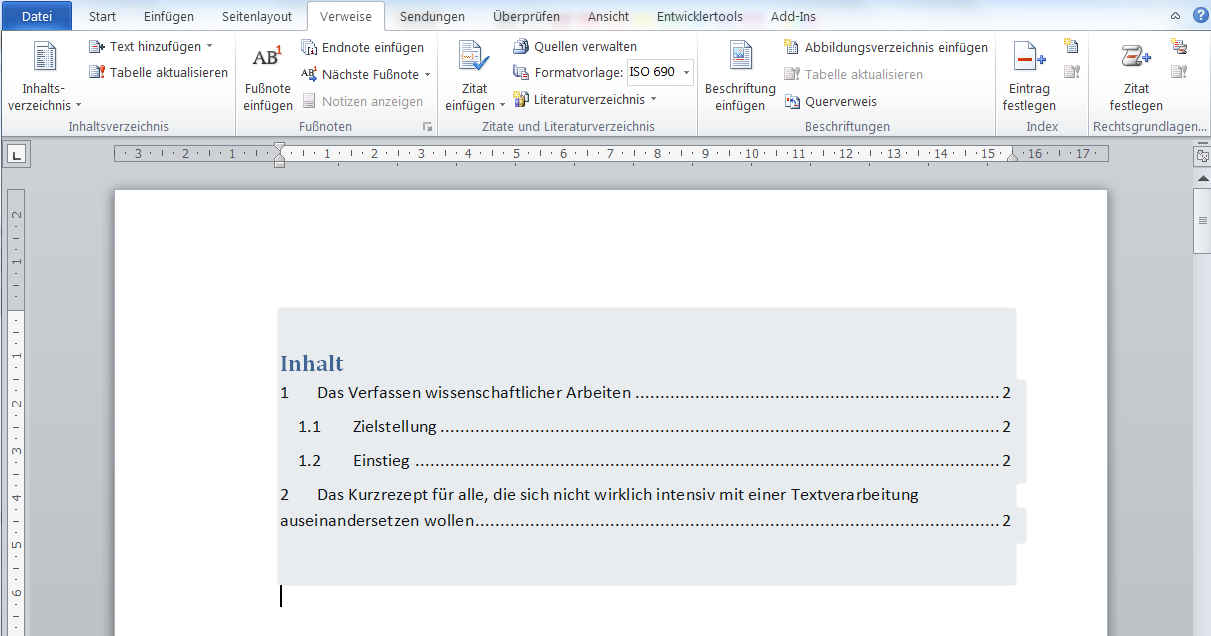Insert a Querverweis cross-reference
Screen dimensions: 1211x636
point(830,101)
